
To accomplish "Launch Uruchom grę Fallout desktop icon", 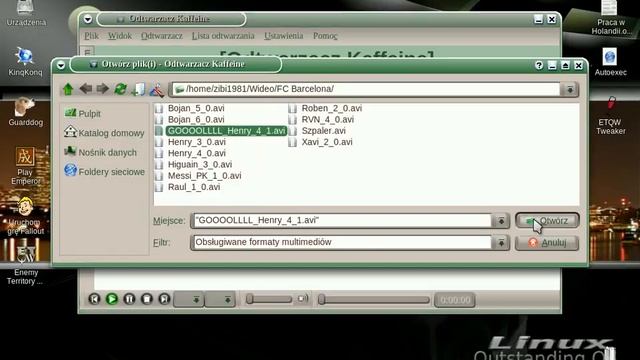I will coord(25,216).
